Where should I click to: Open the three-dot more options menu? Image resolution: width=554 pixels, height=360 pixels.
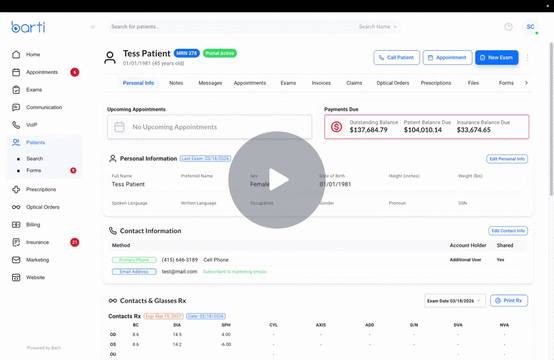pyautogui.click(x=528, y=58)
